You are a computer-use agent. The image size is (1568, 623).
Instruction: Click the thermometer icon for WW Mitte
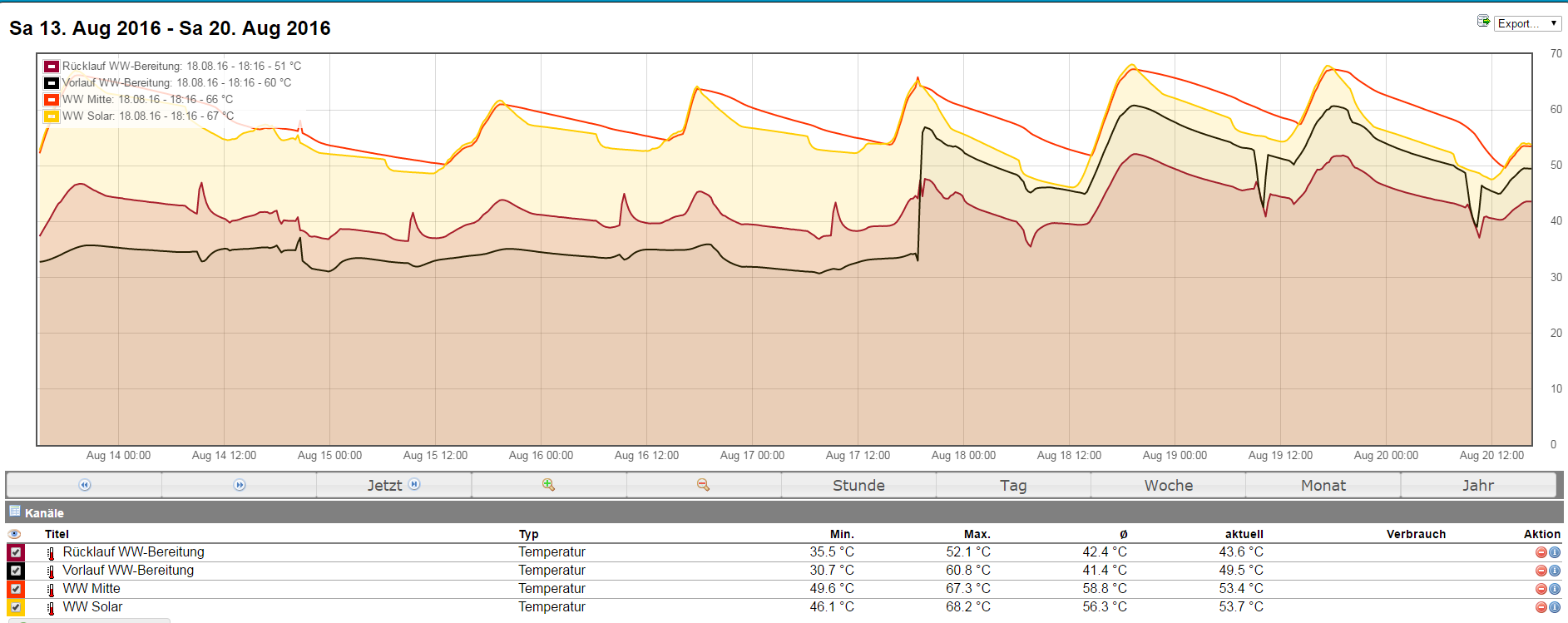[x=51, y=590]
